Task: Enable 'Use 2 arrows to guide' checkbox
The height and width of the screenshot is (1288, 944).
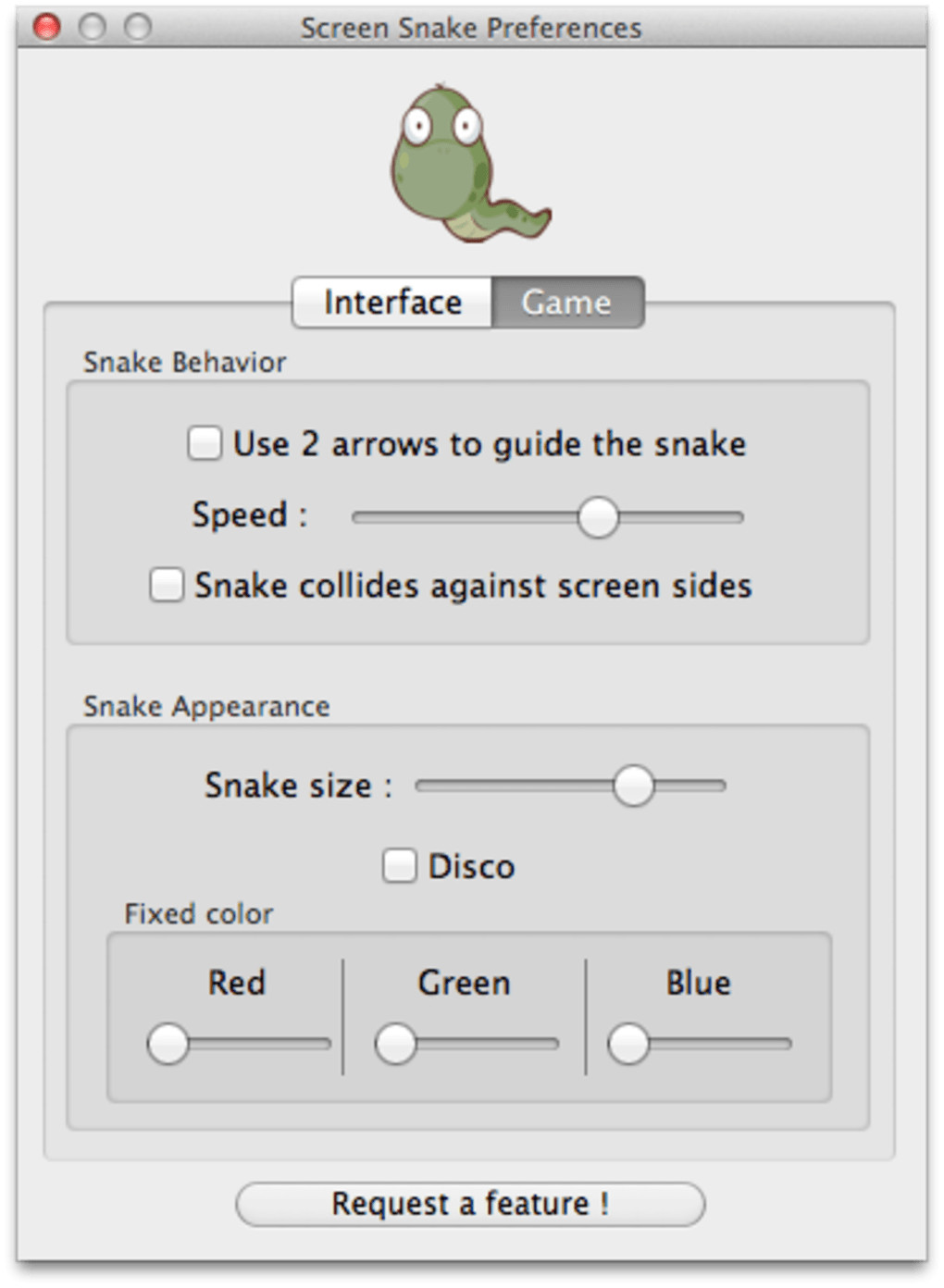Action: click(x=205, y=443)
